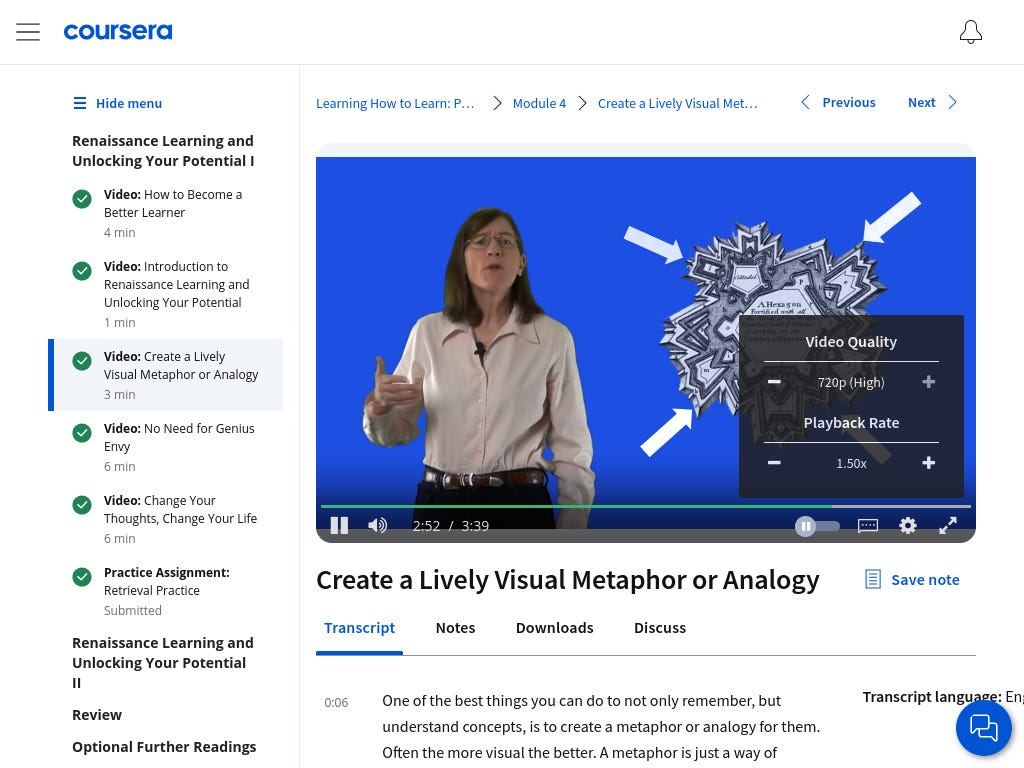The height and width of the screenshot is (768, 1024).
Task: Click the Next chevron arrow
Action: pos(953,103)
